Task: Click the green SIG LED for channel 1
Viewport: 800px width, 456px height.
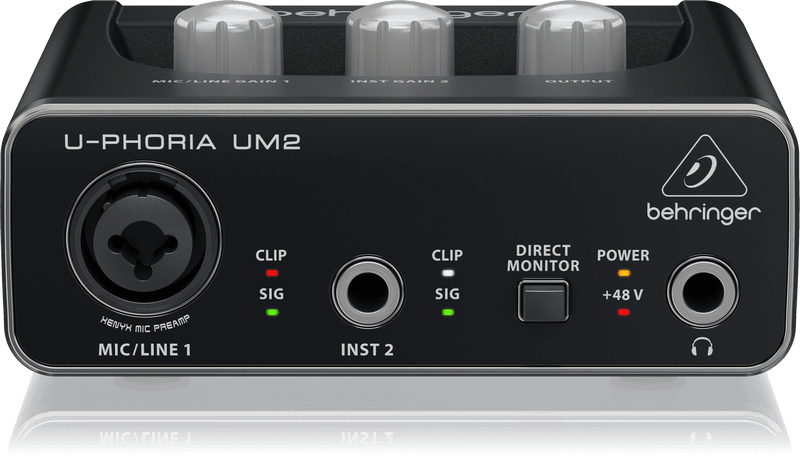Action: point(272,312)
